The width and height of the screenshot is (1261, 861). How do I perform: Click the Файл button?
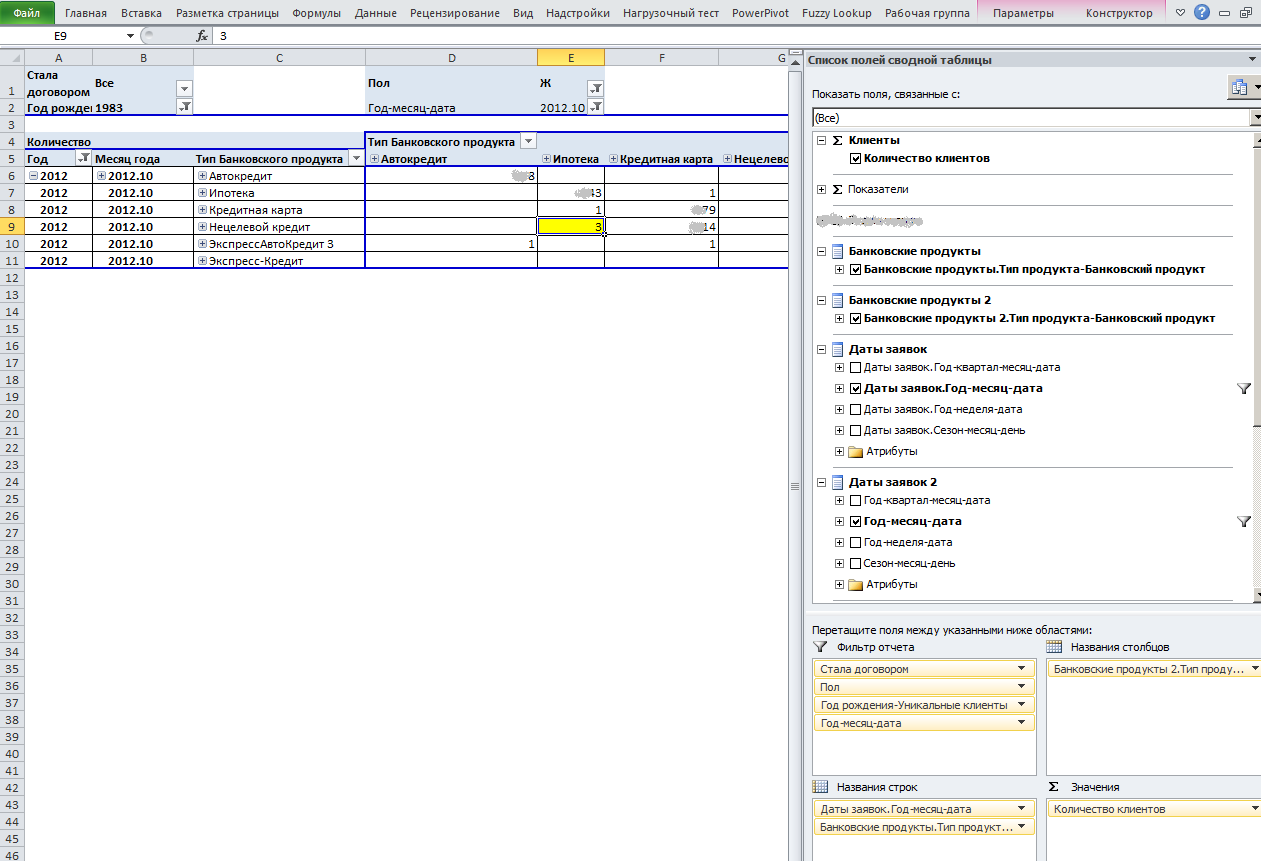point(27,13)
